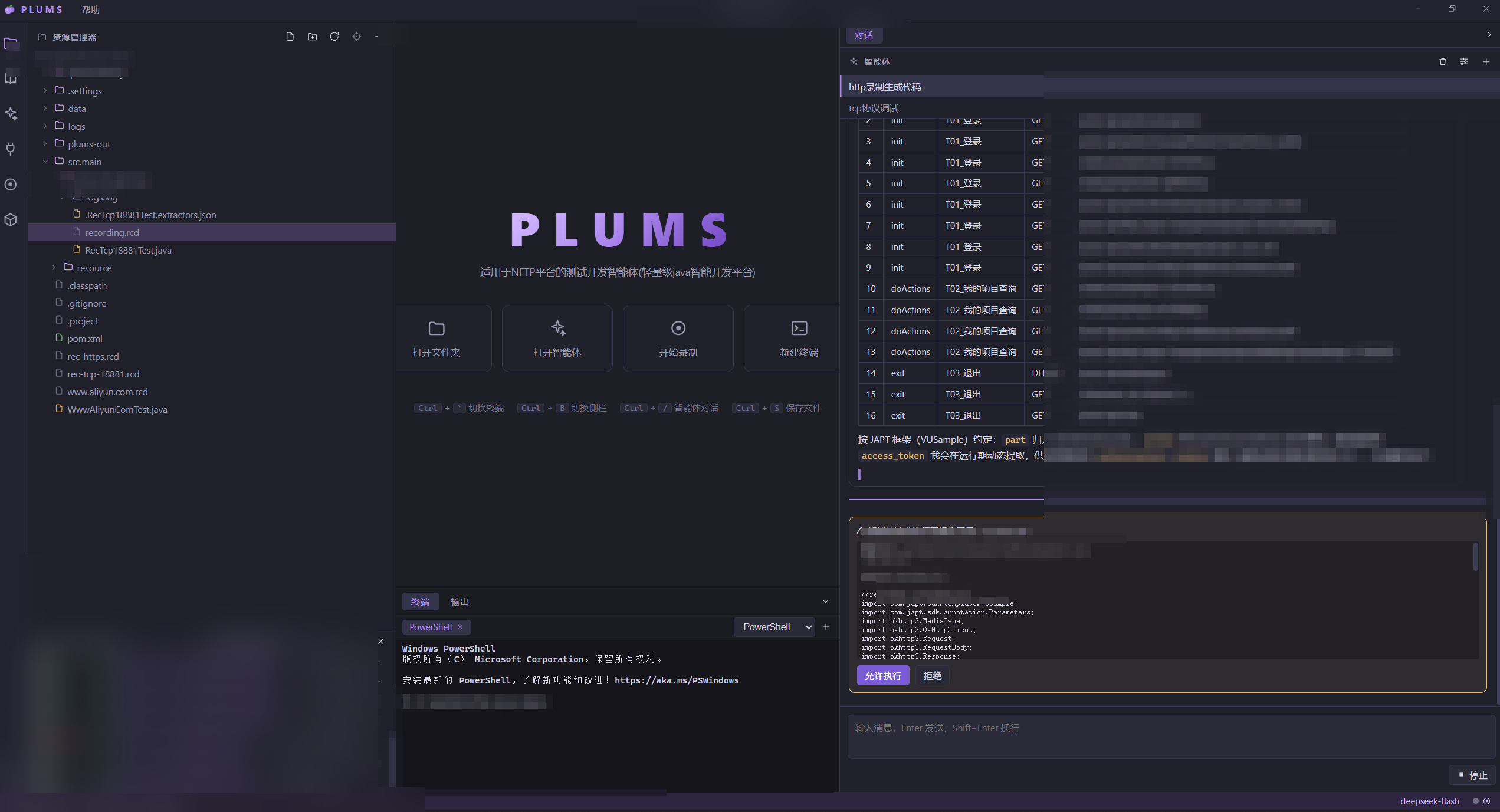This screenshot has height=812, width=1500.
Task: Close the PowerShell terminal tab
Action: (460, 627)
